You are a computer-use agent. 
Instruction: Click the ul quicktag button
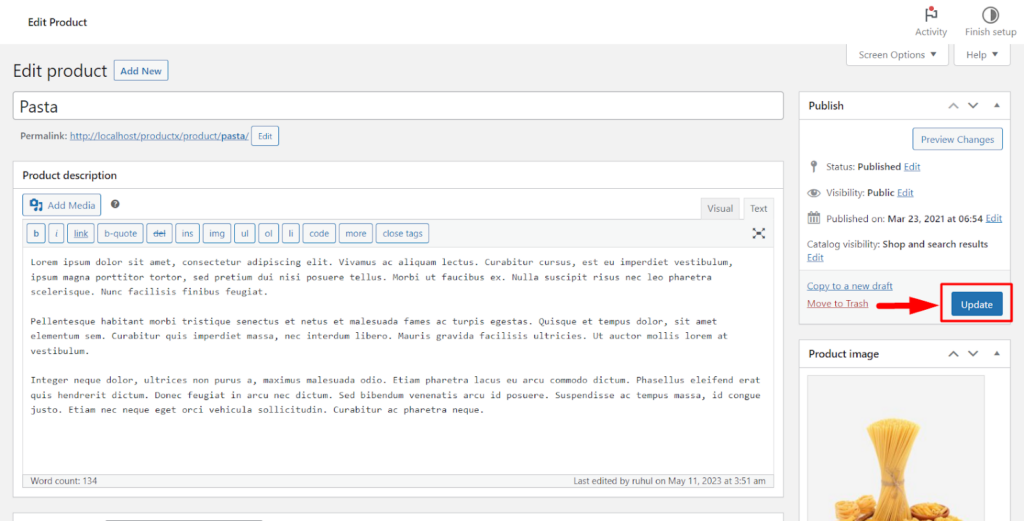click(244, 233)
